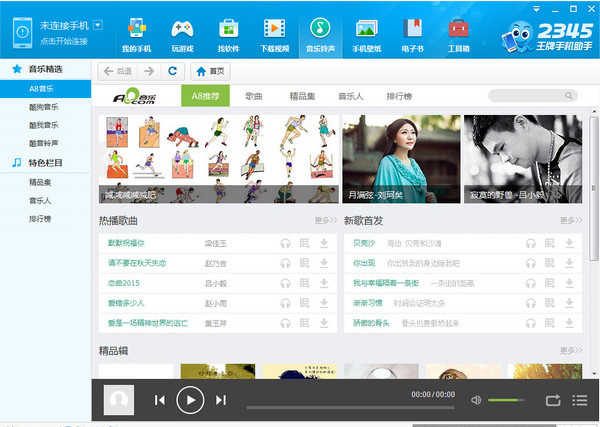Toggle repeat mode in player bar
Viewport: 600px width, 427px height.
(x=553, y=400)
